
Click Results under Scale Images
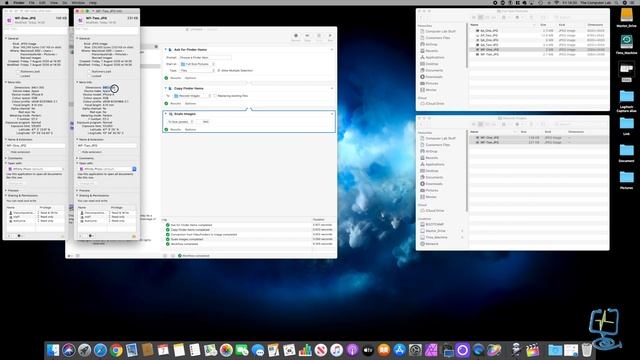coord(176,129)
